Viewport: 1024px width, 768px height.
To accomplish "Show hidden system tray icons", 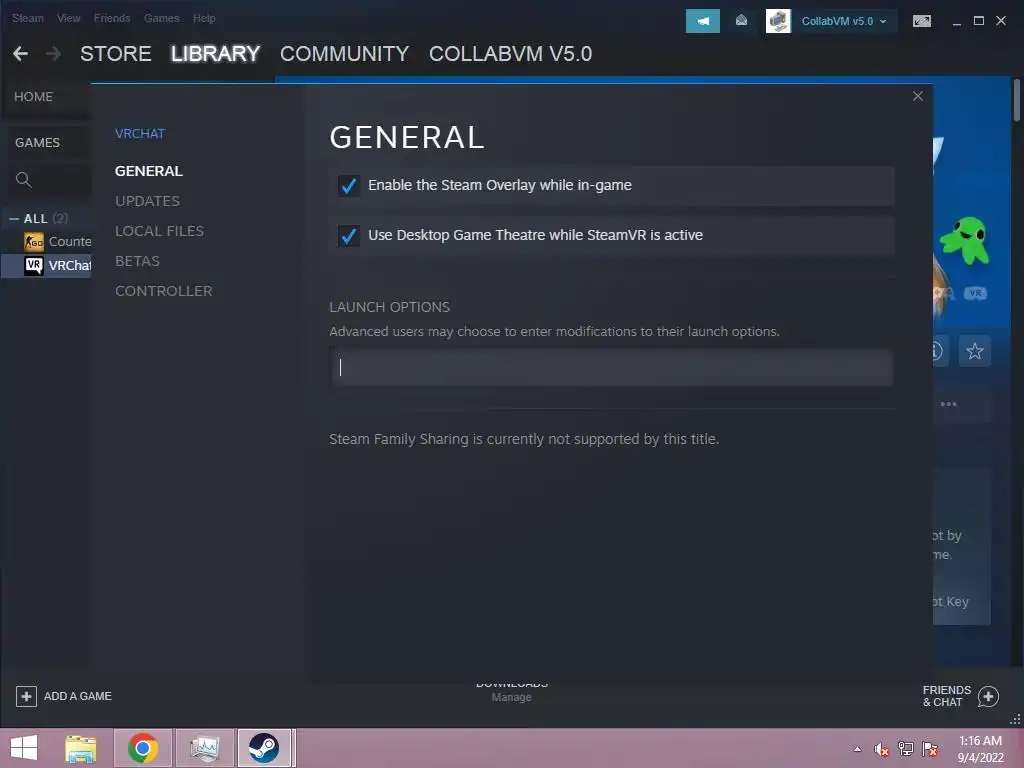I will (x=857, y=749).
